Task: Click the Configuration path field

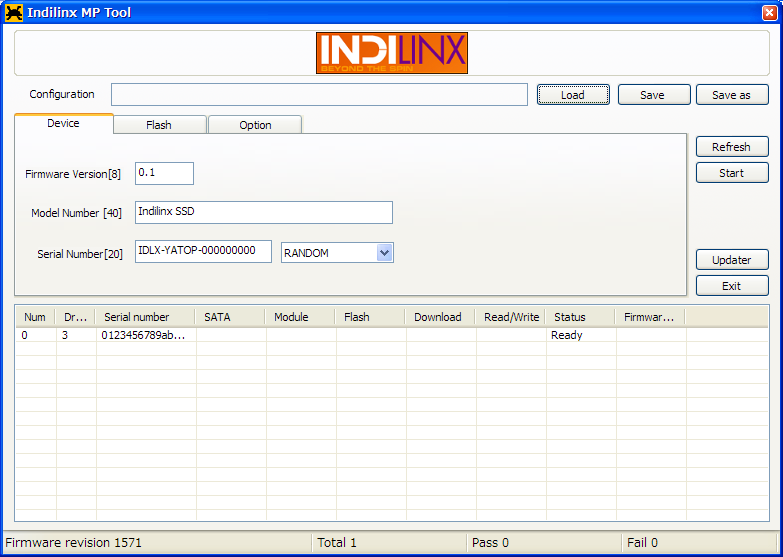Action: [x=319, y=94]
